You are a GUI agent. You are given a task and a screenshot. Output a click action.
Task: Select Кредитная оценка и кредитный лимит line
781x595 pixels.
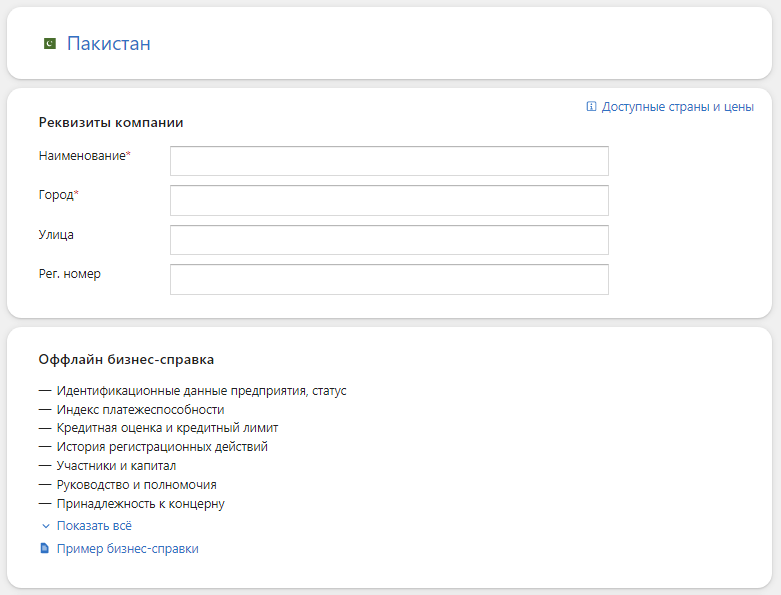167,428
